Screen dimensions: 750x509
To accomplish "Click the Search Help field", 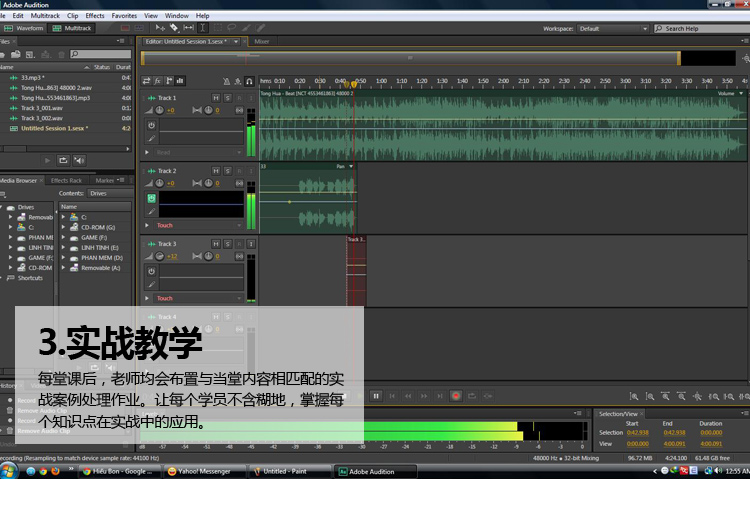I will coord(703,29).
